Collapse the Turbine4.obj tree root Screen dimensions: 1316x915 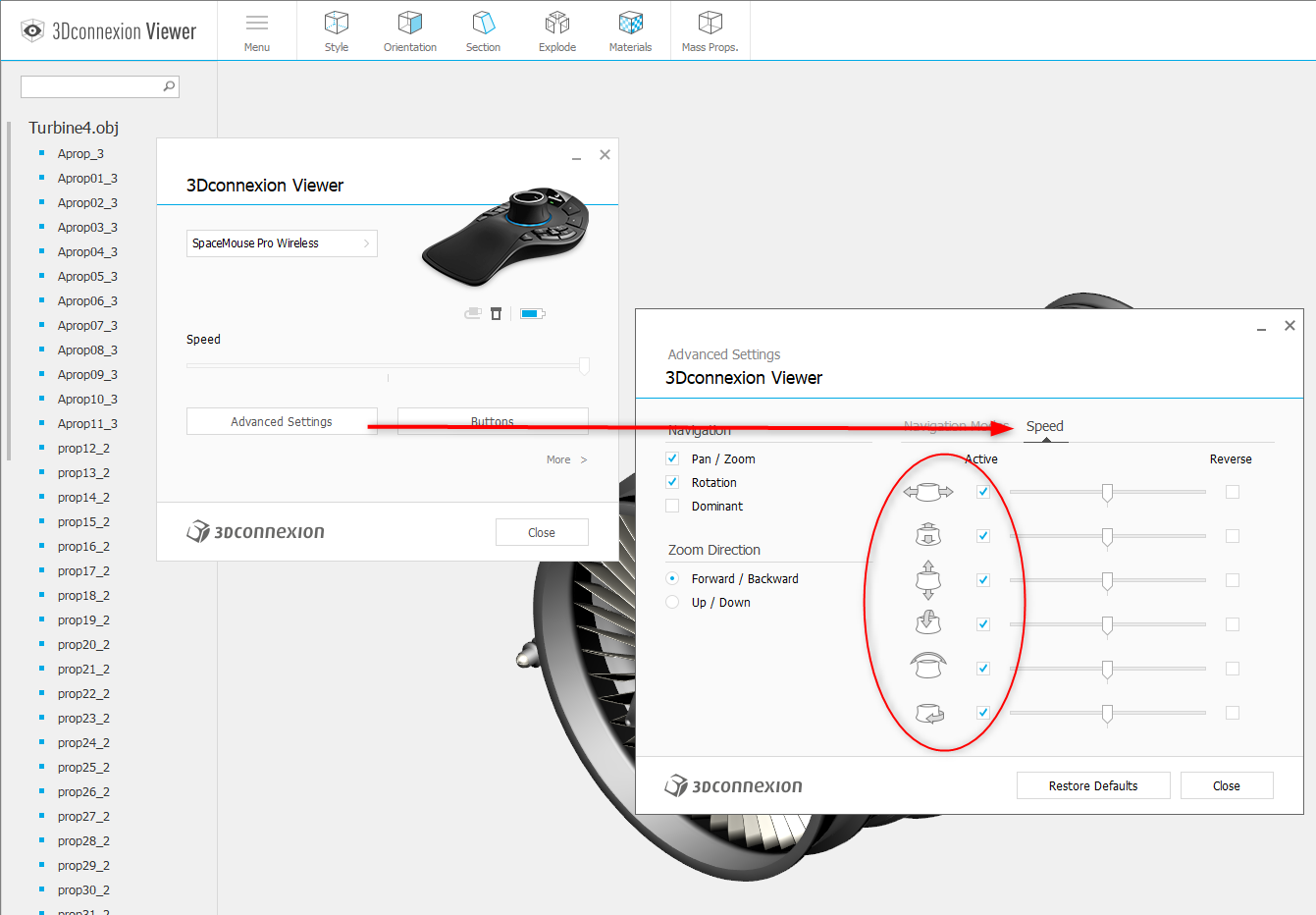[74, 128]
